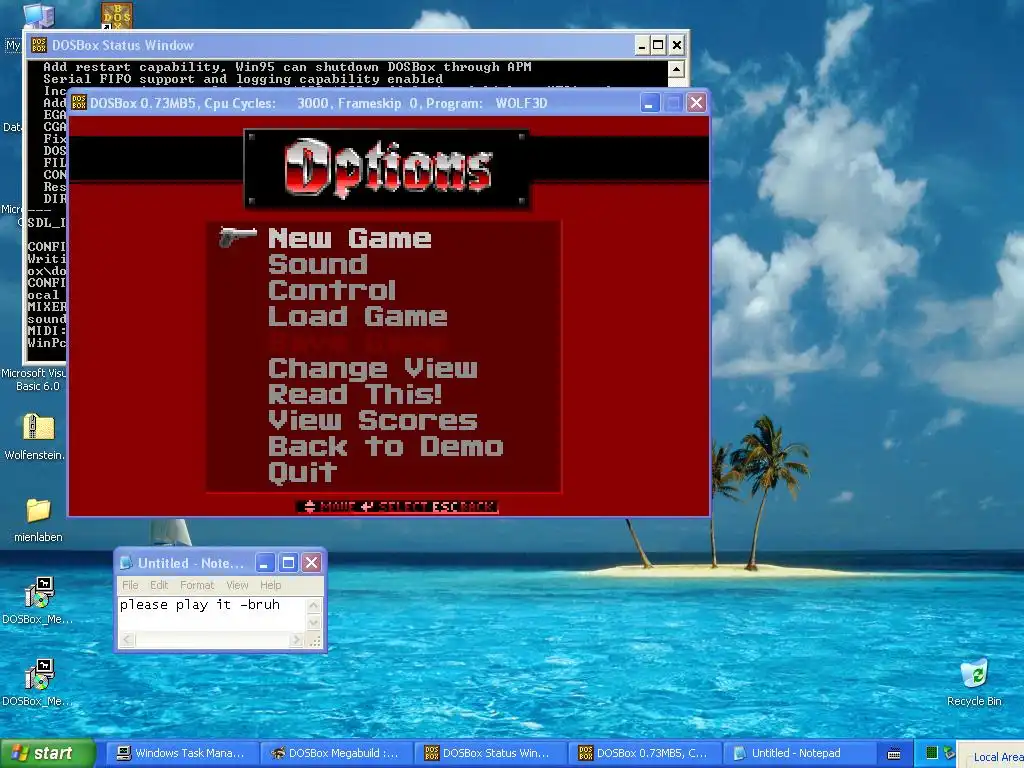
Task: Pick Change View in game menu
Action: click(x=373, y=369)
